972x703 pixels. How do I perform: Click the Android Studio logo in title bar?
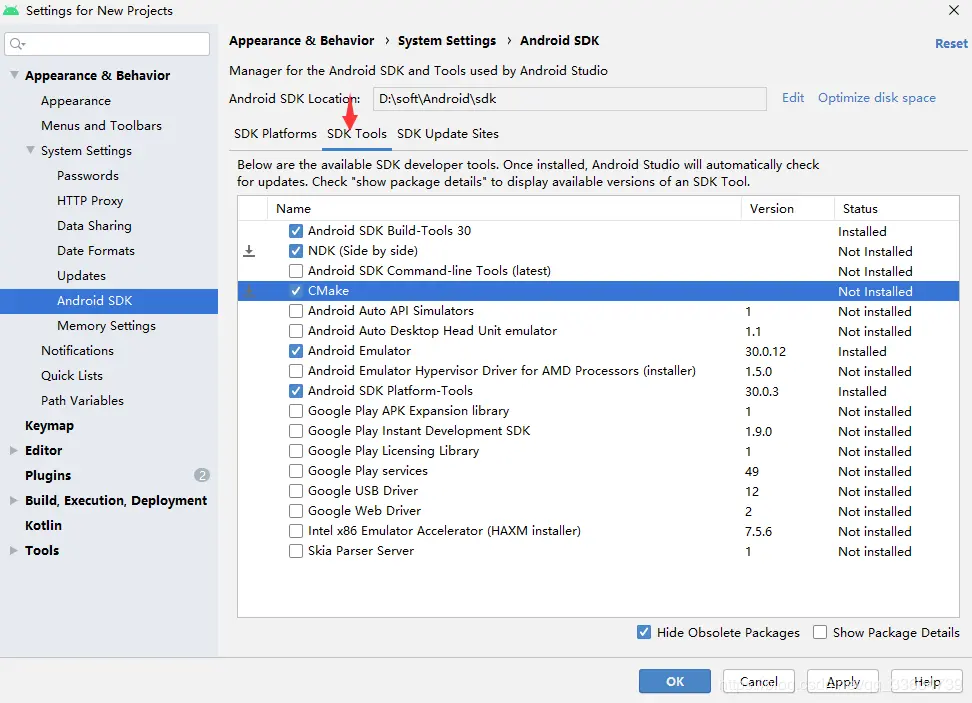[x=12, y=11]
